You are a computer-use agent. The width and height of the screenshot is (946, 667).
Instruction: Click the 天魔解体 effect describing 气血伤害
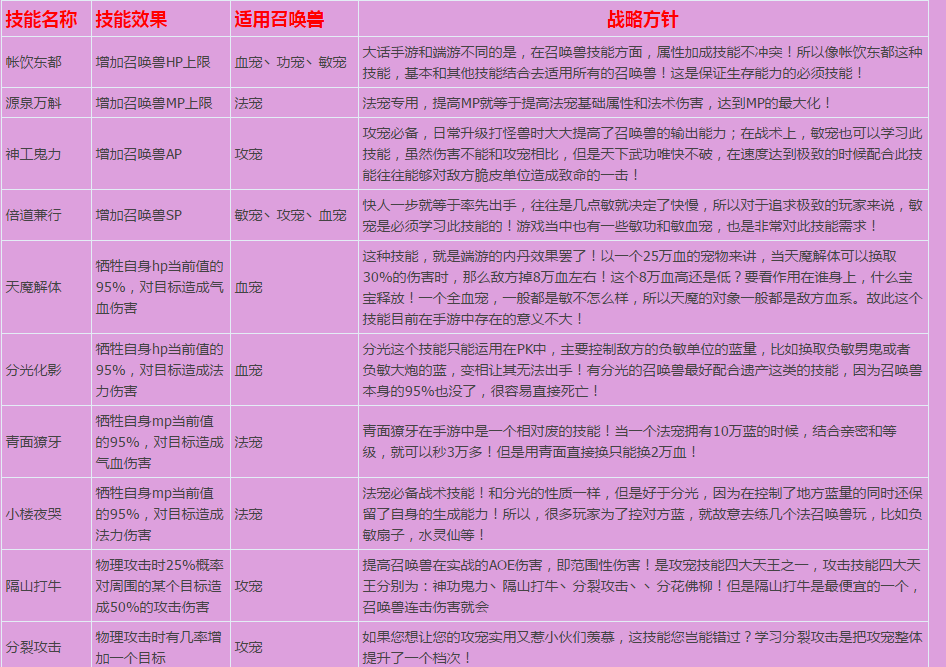point(159,287)
